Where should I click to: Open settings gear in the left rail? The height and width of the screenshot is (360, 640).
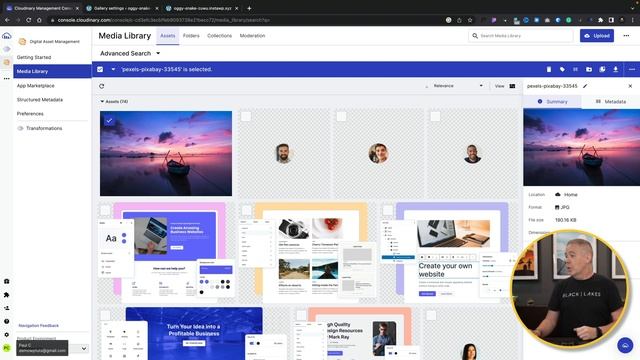tap(7, 335)
